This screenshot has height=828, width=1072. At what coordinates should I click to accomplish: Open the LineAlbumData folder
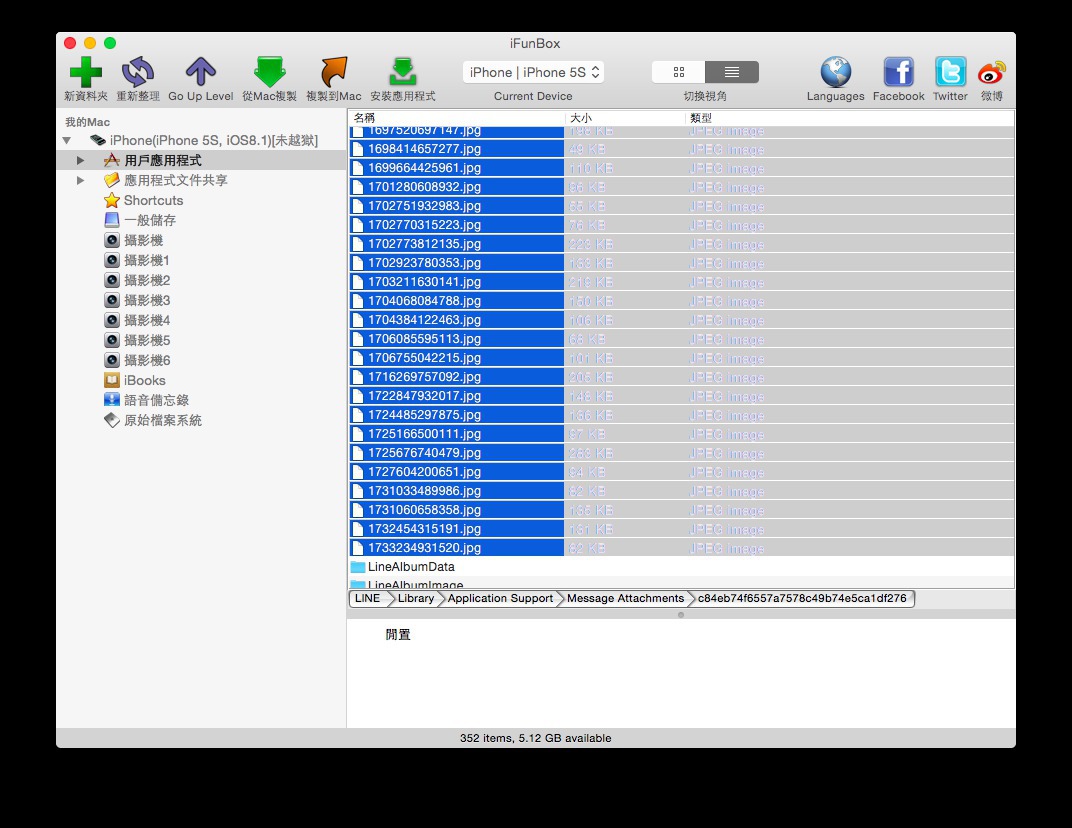click(411, 567)
